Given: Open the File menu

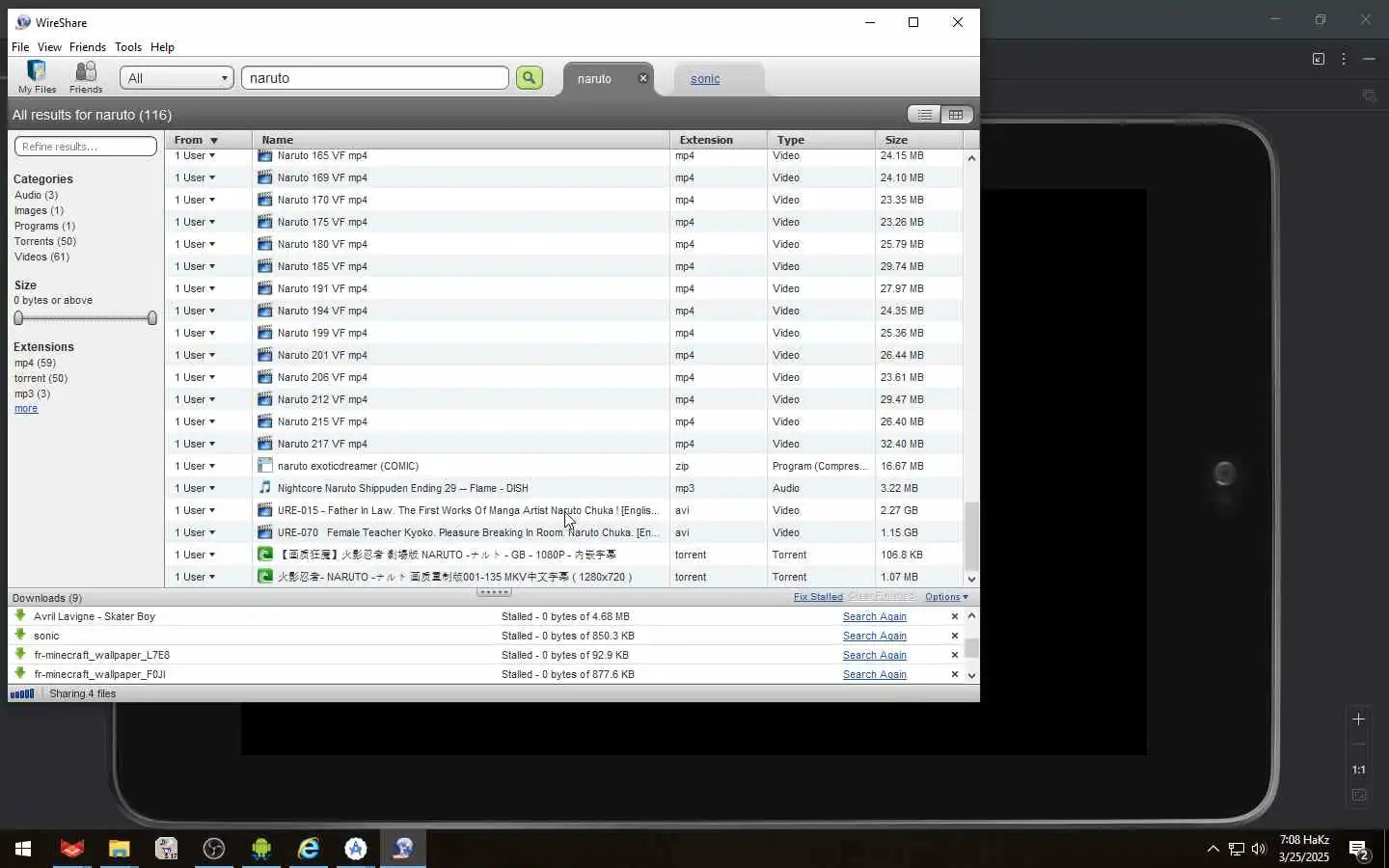Looking at the screenshot, I should click(x=20, y=47).
